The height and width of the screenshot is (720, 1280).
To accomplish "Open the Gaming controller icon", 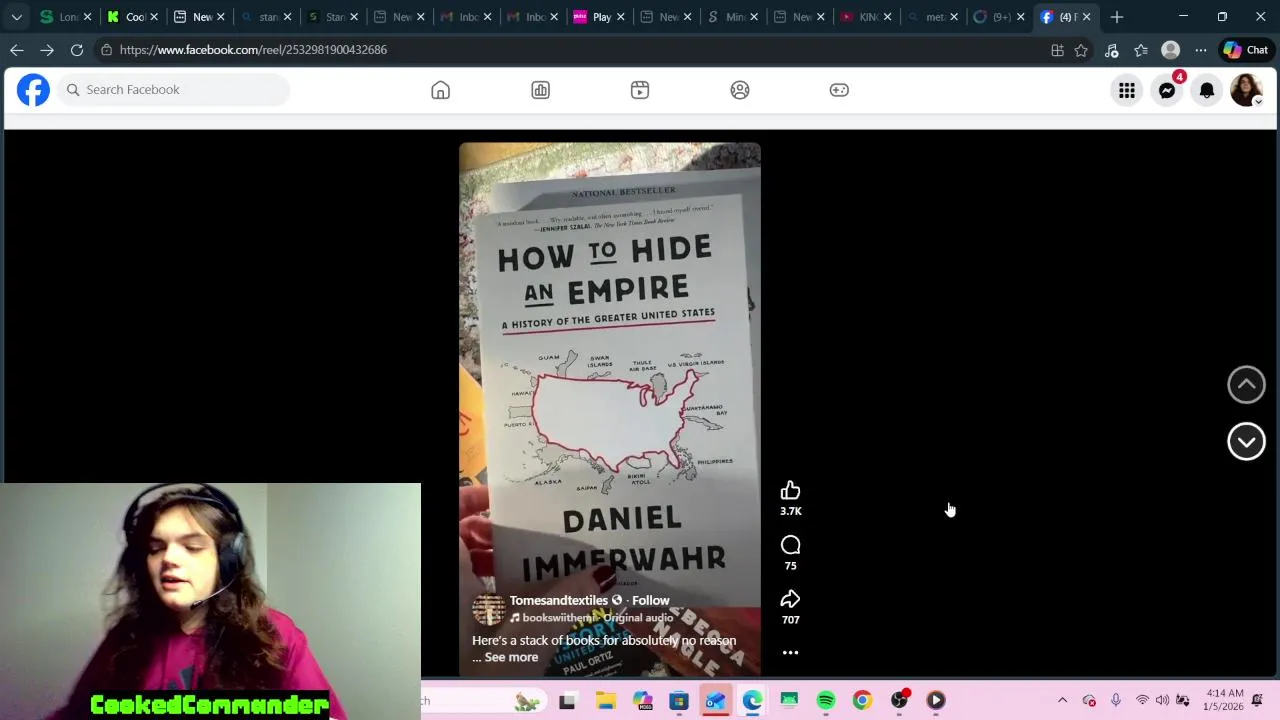I will click(x=839, y=90).
